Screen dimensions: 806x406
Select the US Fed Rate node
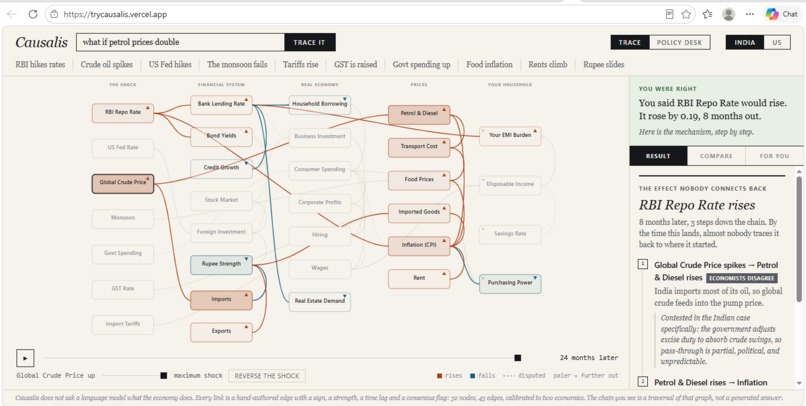pos(123,148)
